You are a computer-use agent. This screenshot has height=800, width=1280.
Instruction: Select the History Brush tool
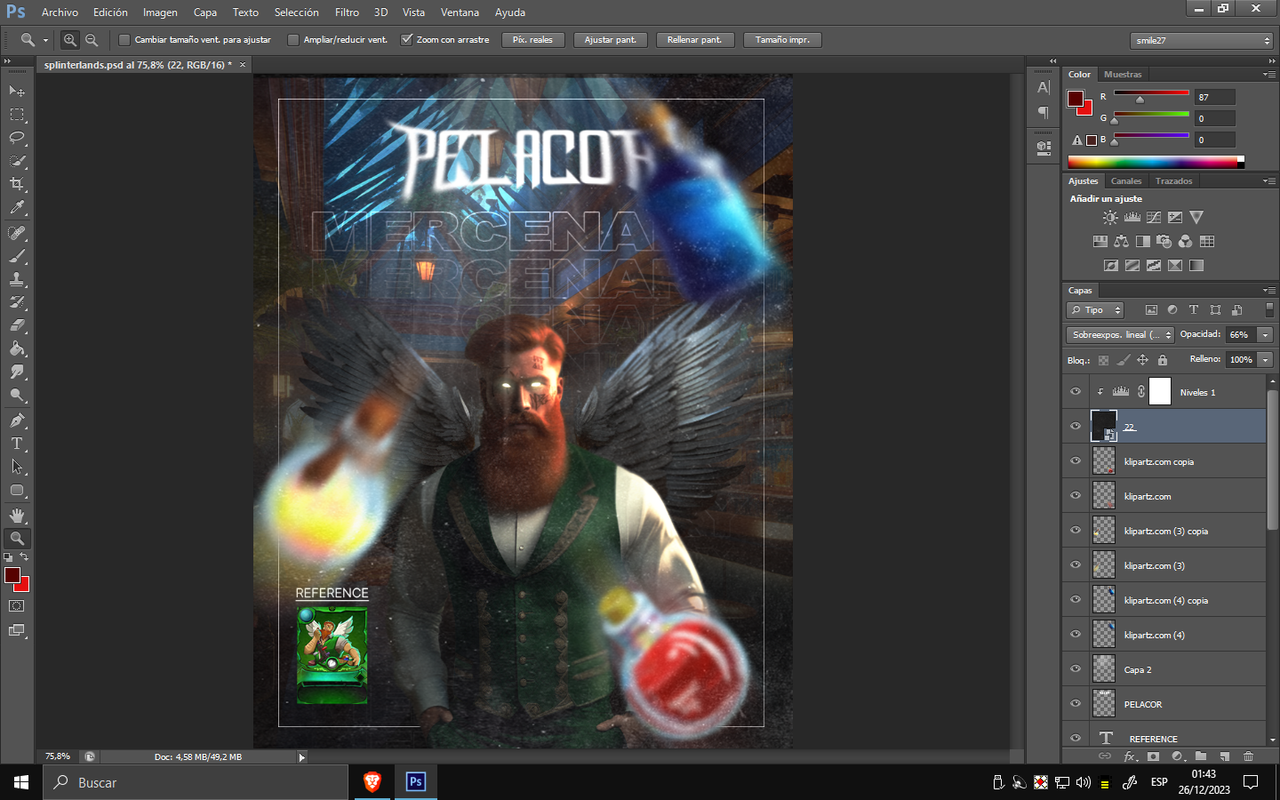[x=17, y=302]
